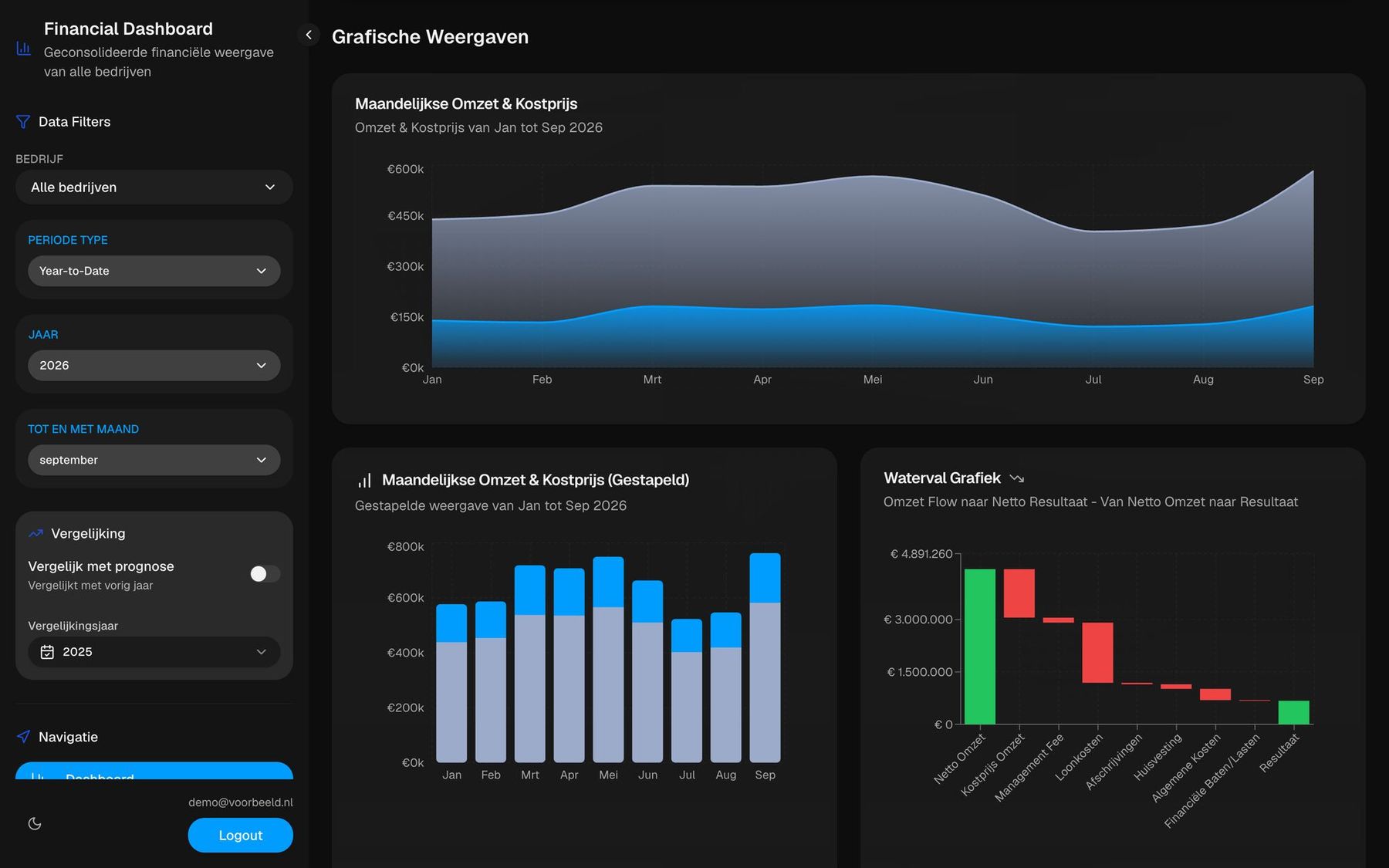
Task: Click the Algemene Kosten waterfall bar
Action: pos(1215,694)
